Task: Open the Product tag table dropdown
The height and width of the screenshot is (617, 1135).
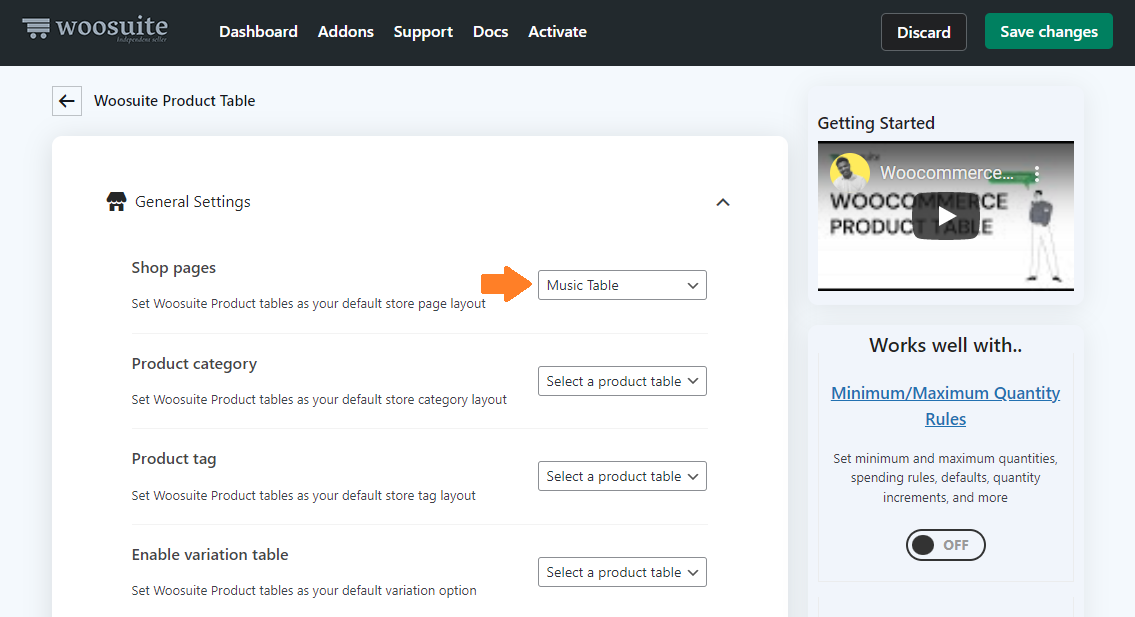Action: [622, 476]
